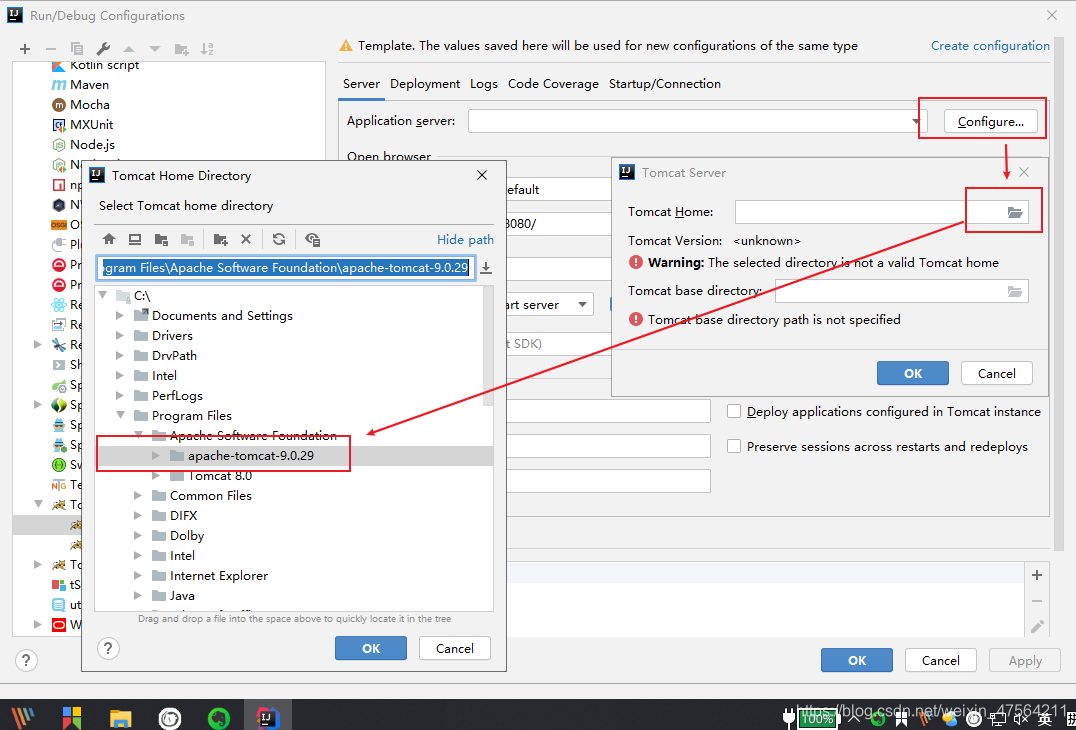Add new configuration with plus icon
The width and height of the screenshot is (1076, 730).
25,49
